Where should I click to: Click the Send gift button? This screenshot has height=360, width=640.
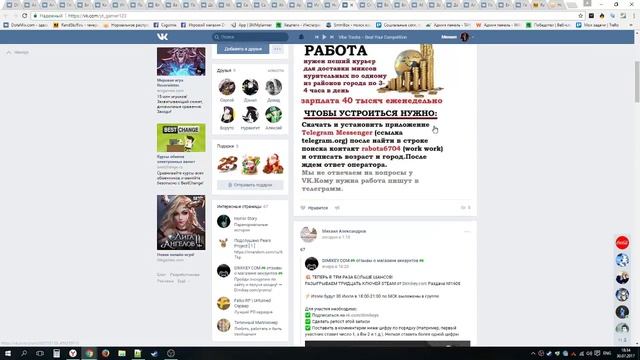point(250,185)
